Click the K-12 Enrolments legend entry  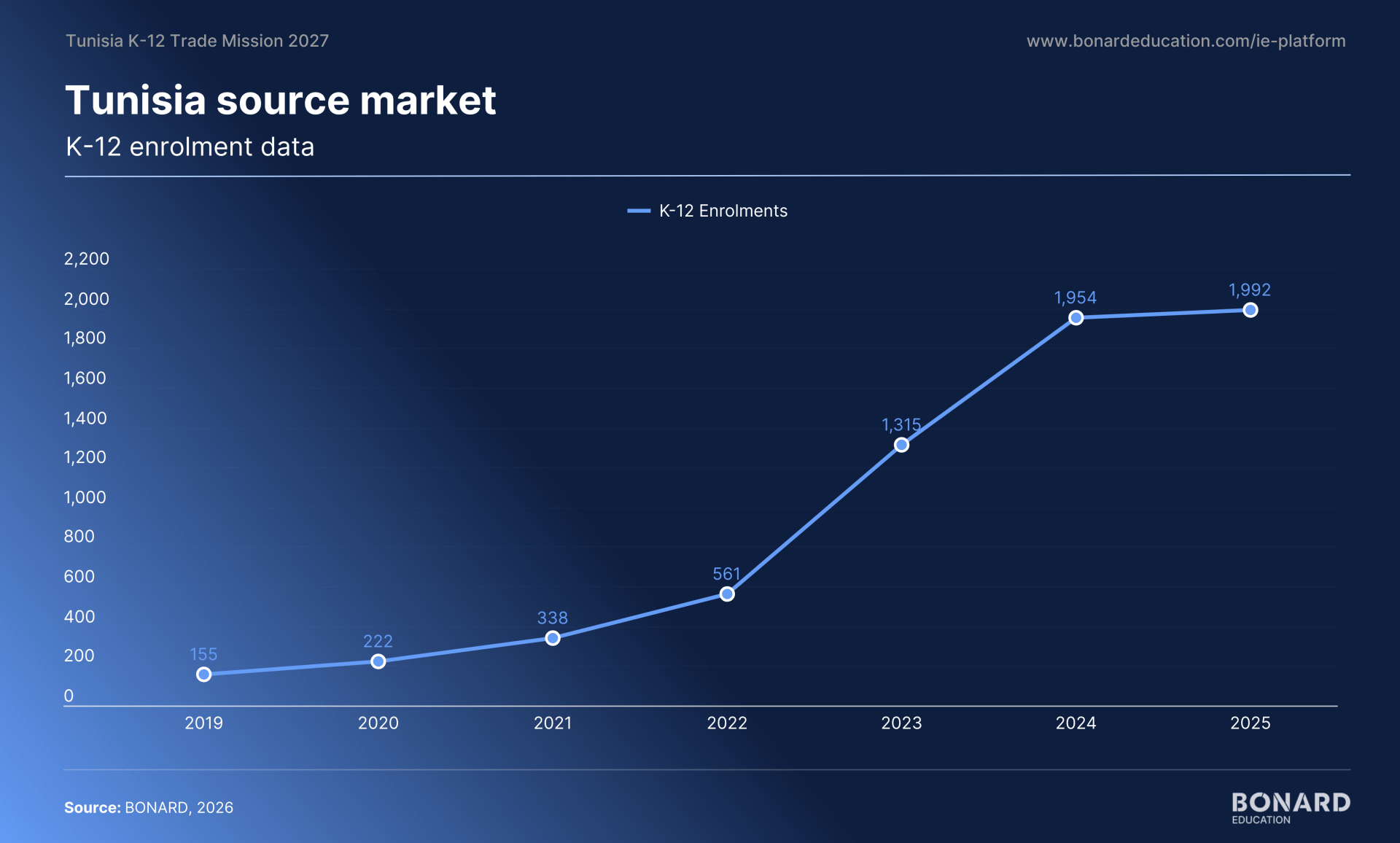707,211
